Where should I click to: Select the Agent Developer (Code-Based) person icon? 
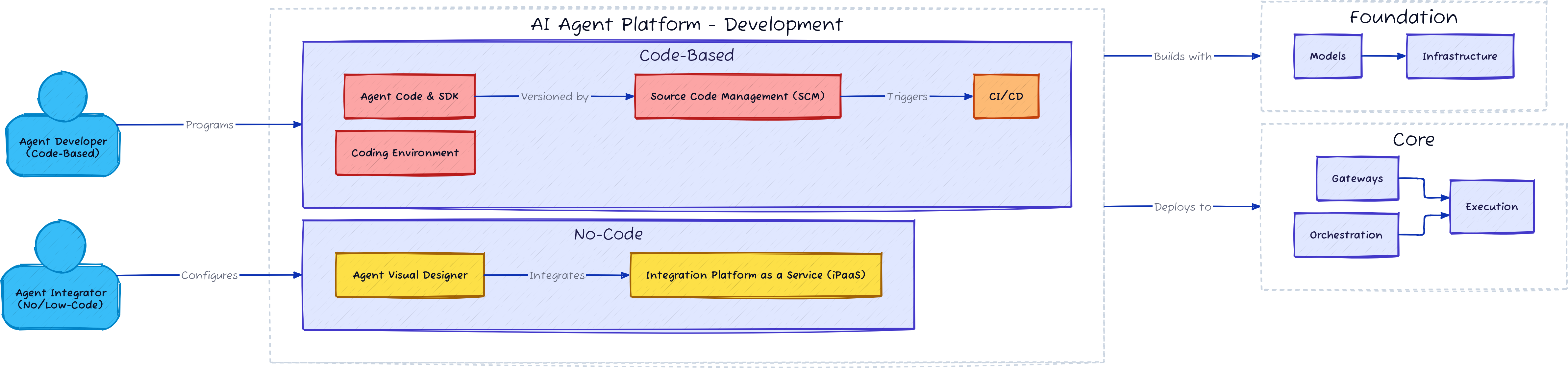[63, 125]
